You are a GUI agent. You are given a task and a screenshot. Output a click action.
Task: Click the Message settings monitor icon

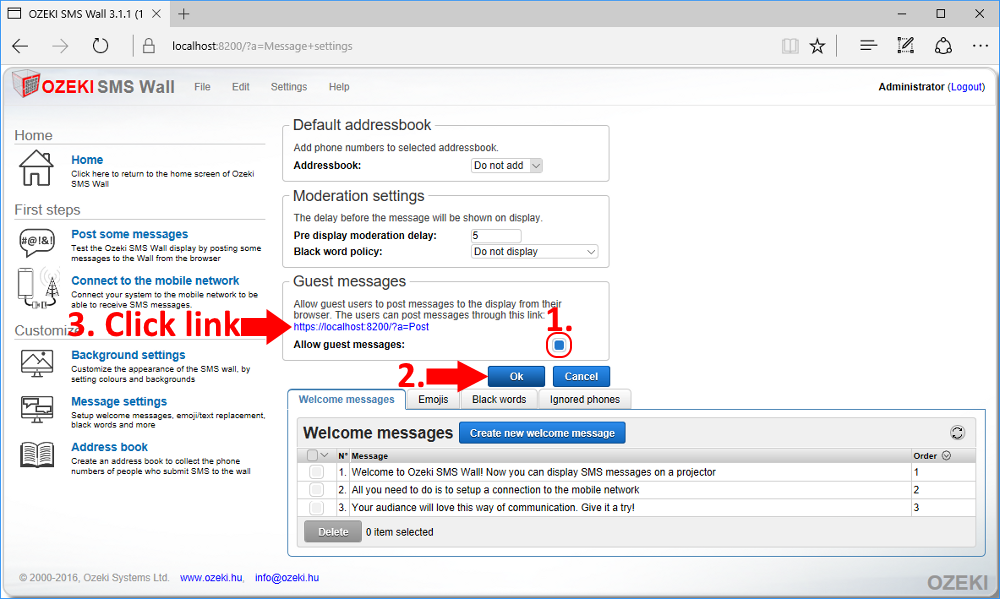point(37,410)
